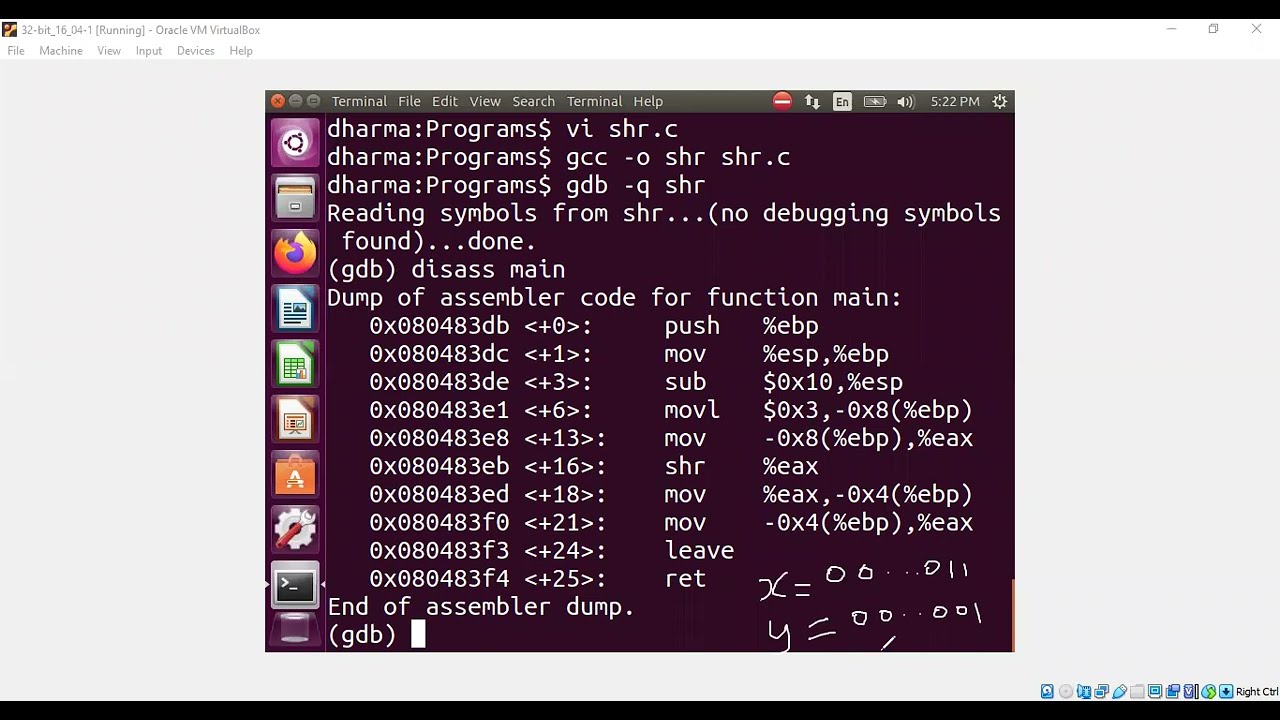Click the 'disass main' command text
Viewport: 1280px width, 720px height.
pyautogui.click(x=488, y=270)
